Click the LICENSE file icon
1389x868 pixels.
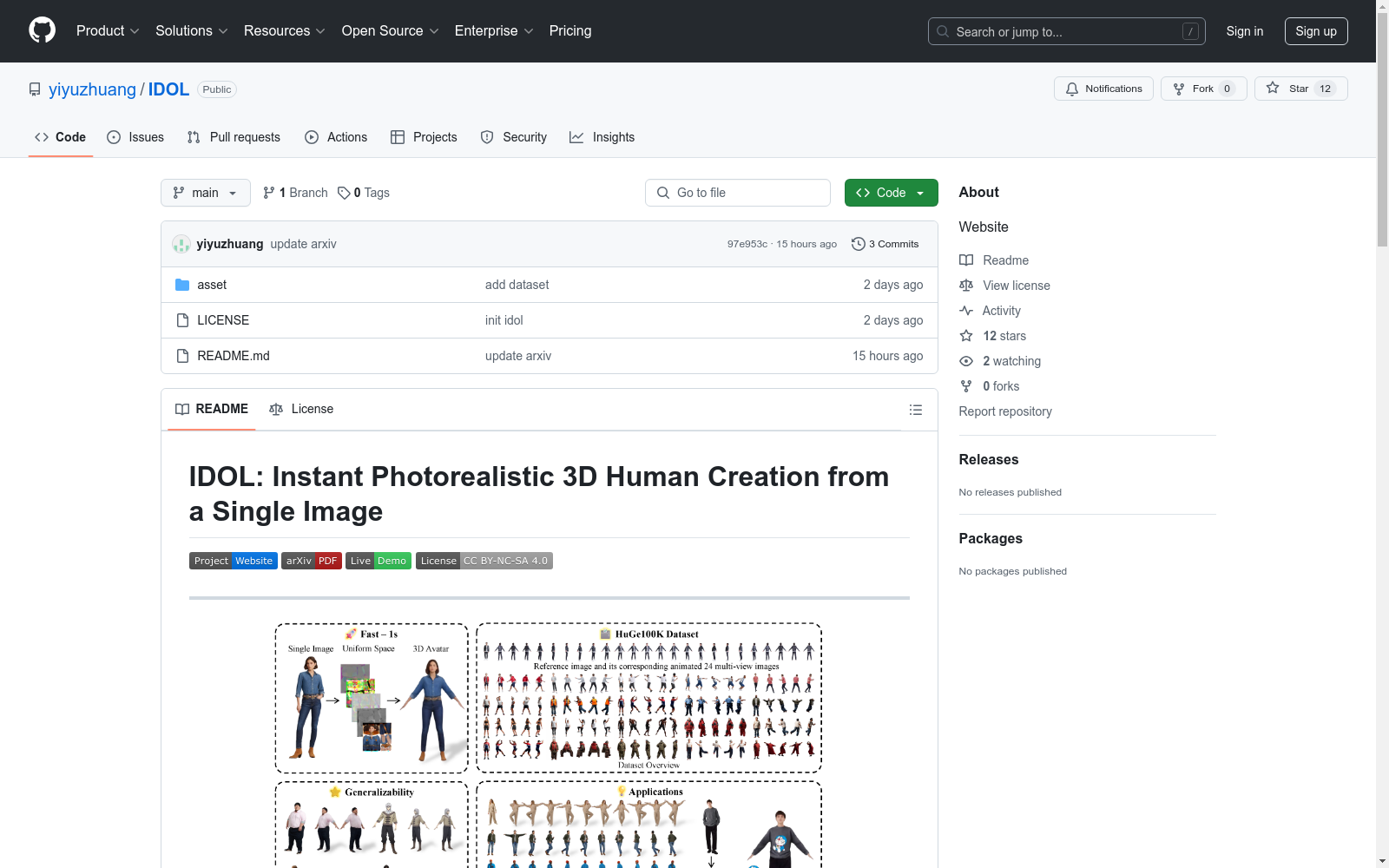pyautogui.click(x=182, y=320)
